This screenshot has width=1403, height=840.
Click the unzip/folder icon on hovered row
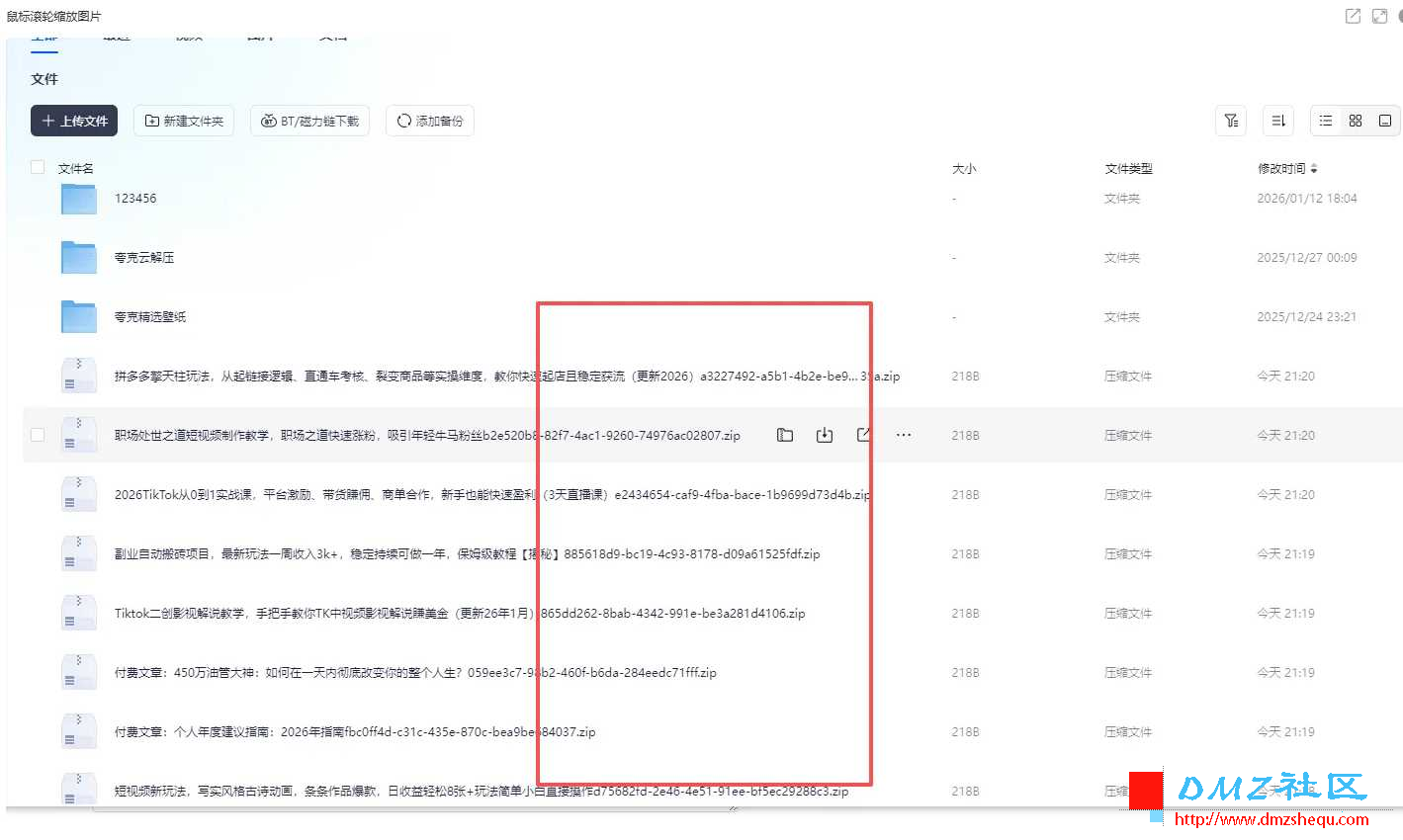pos(785,435)
